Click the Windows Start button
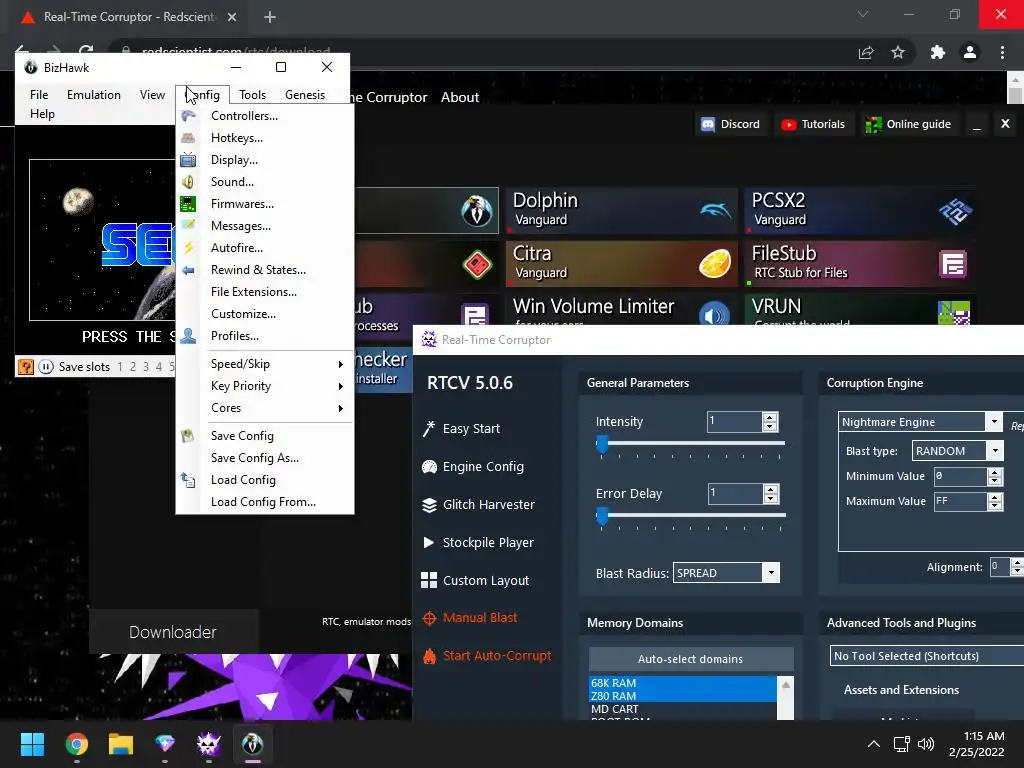The height and width of the screenshot is (768, 1024). click(32, 744)
